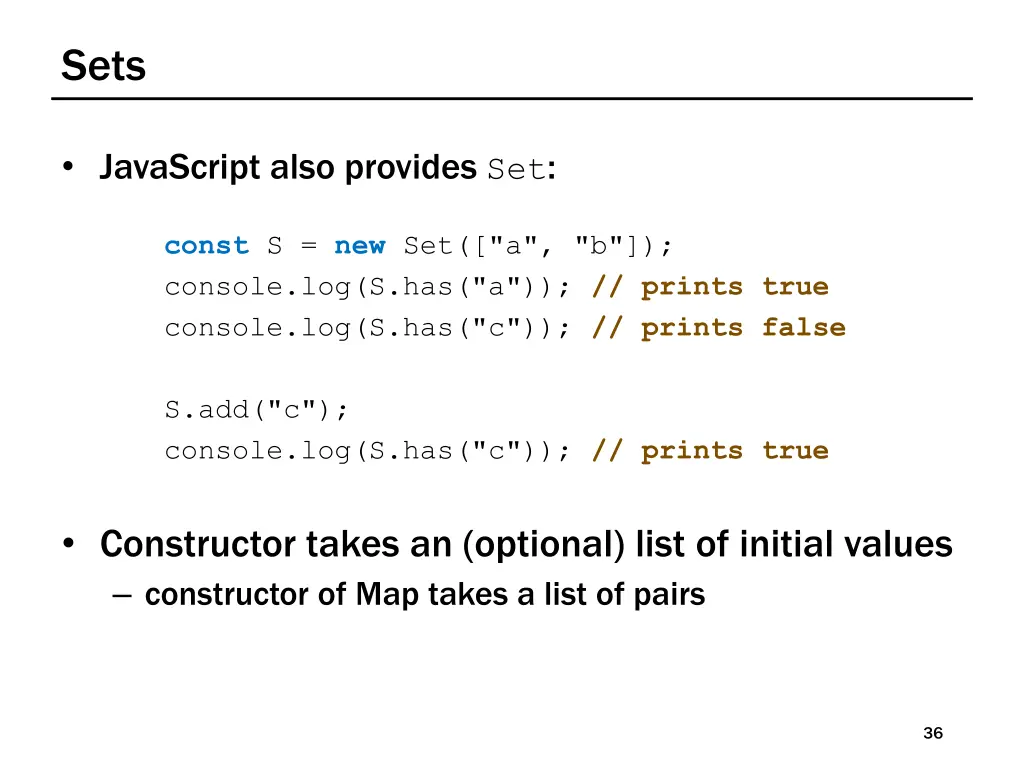Click the blue "new" keyword
1024x768 pixels.
[360, 246]
